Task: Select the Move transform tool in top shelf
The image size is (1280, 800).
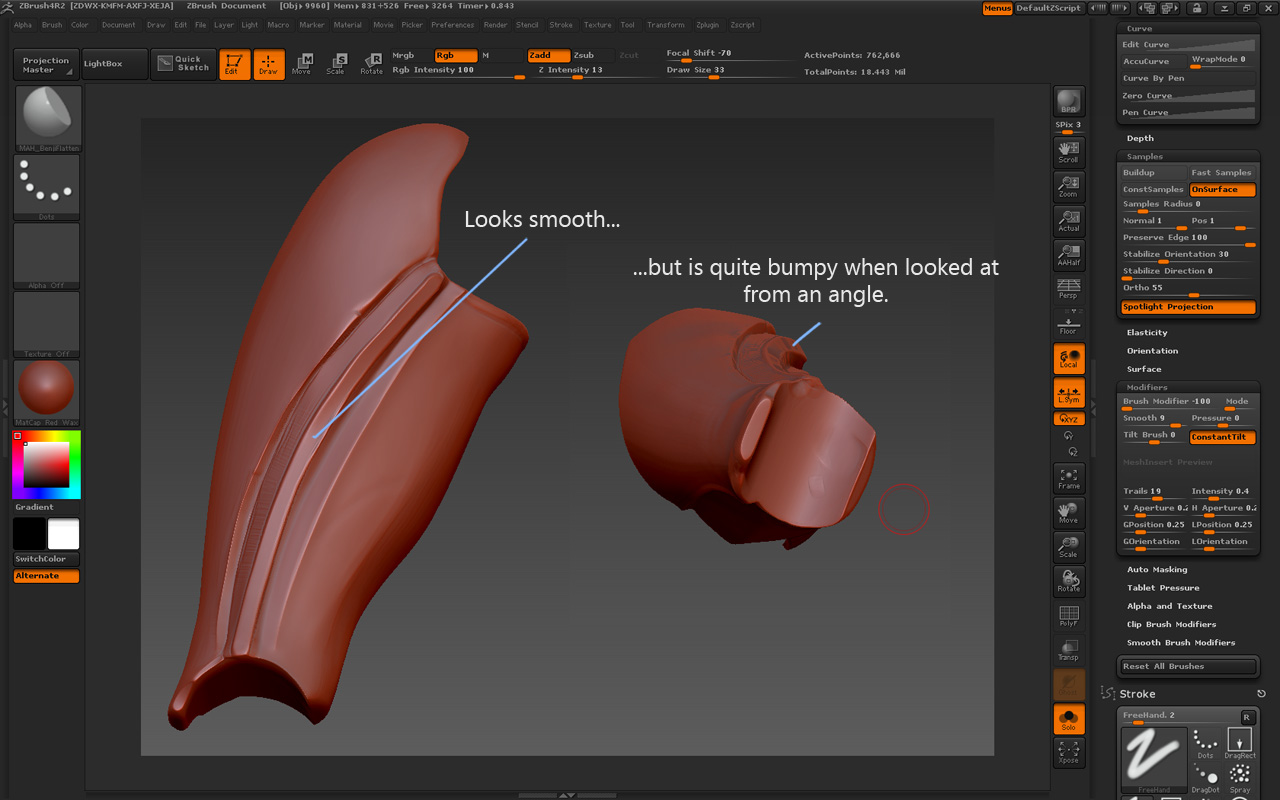Action: [302, 65]
